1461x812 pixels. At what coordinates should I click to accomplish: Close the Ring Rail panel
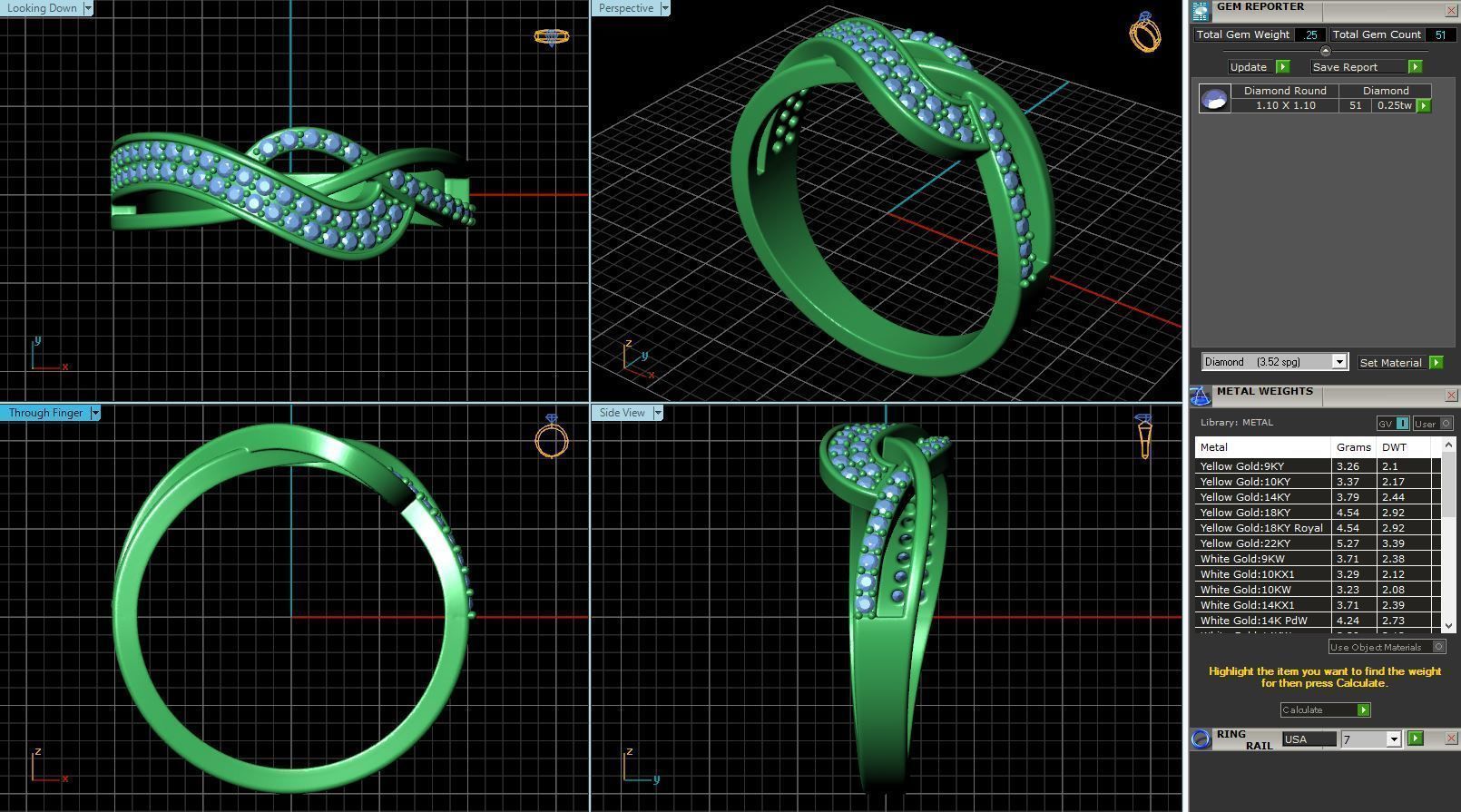click(1450, 739)
